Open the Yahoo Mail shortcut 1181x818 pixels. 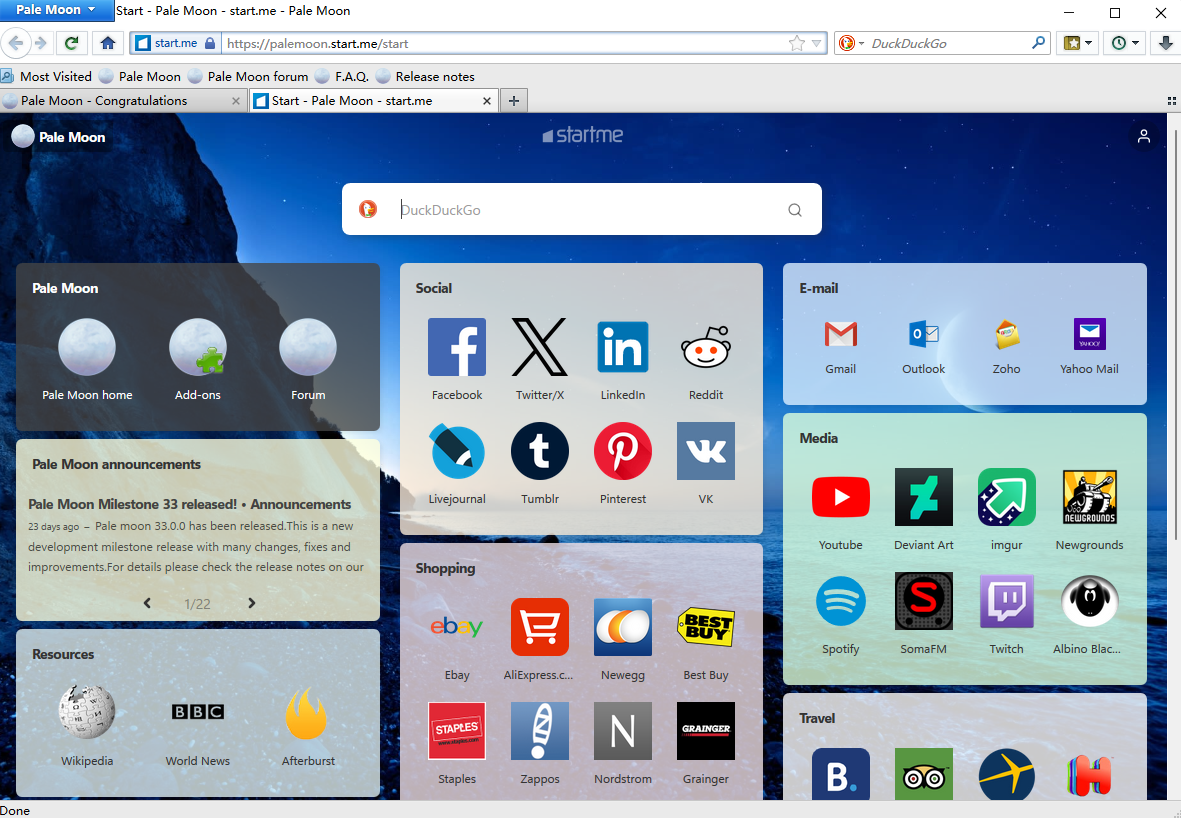pos(1089,334)
